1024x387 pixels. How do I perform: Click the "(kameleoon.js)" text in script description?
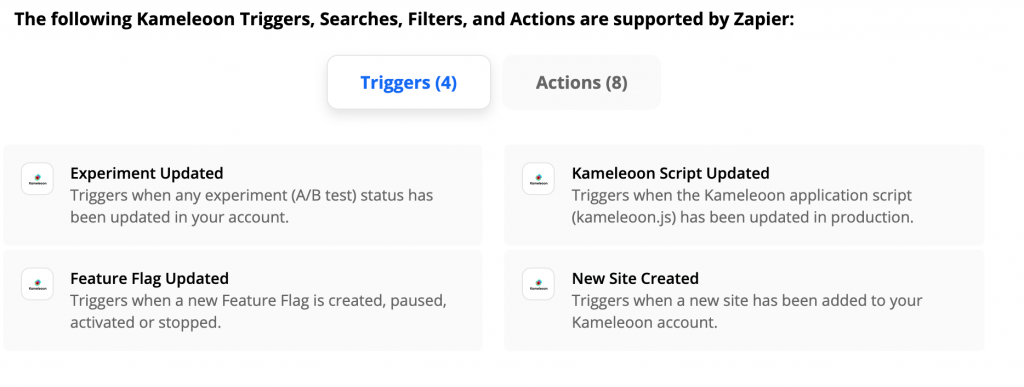(622, 217)
